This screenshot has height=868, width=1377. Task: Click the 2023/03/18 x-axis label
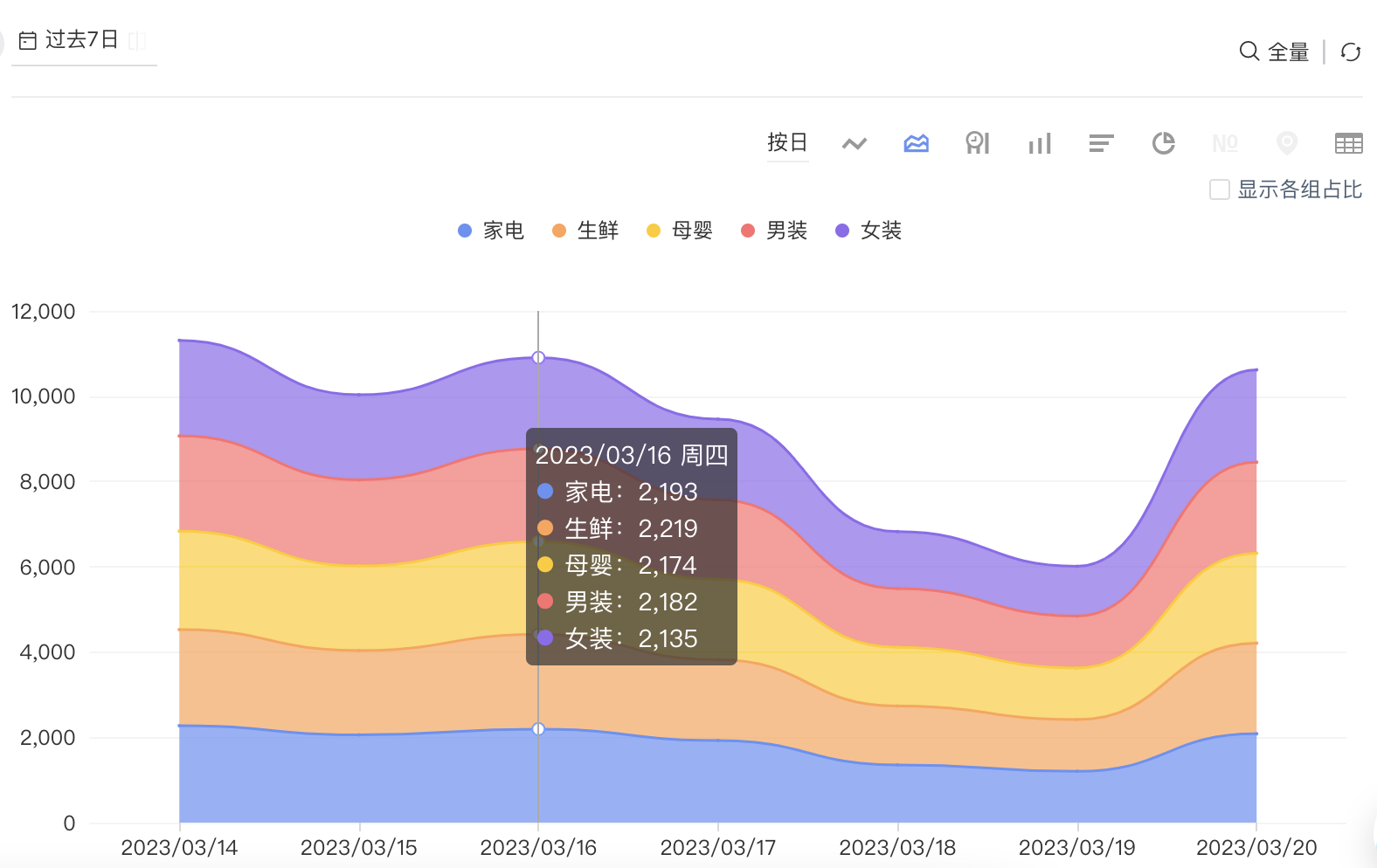897,848
